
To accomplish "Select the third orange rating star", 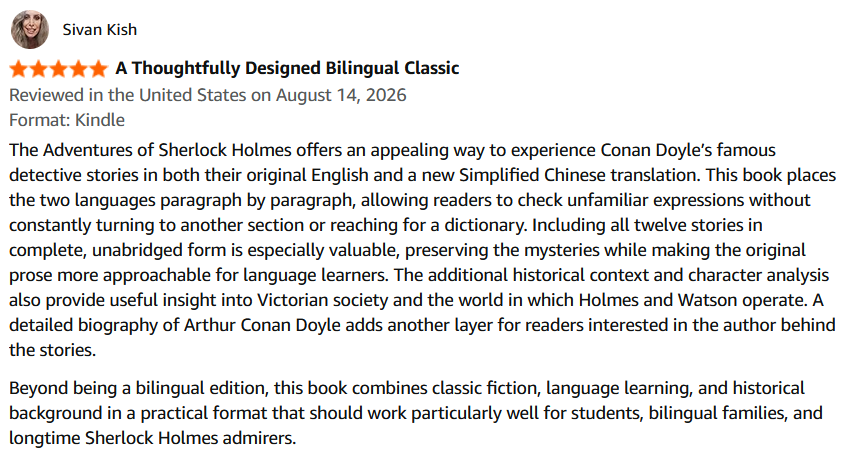I will 58,69.
